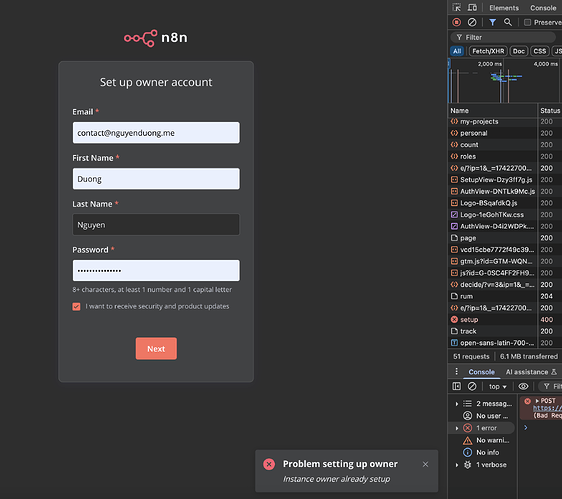The image size is (562, 499).
Task: Click the Last Name input field
Action: [156, 225]
